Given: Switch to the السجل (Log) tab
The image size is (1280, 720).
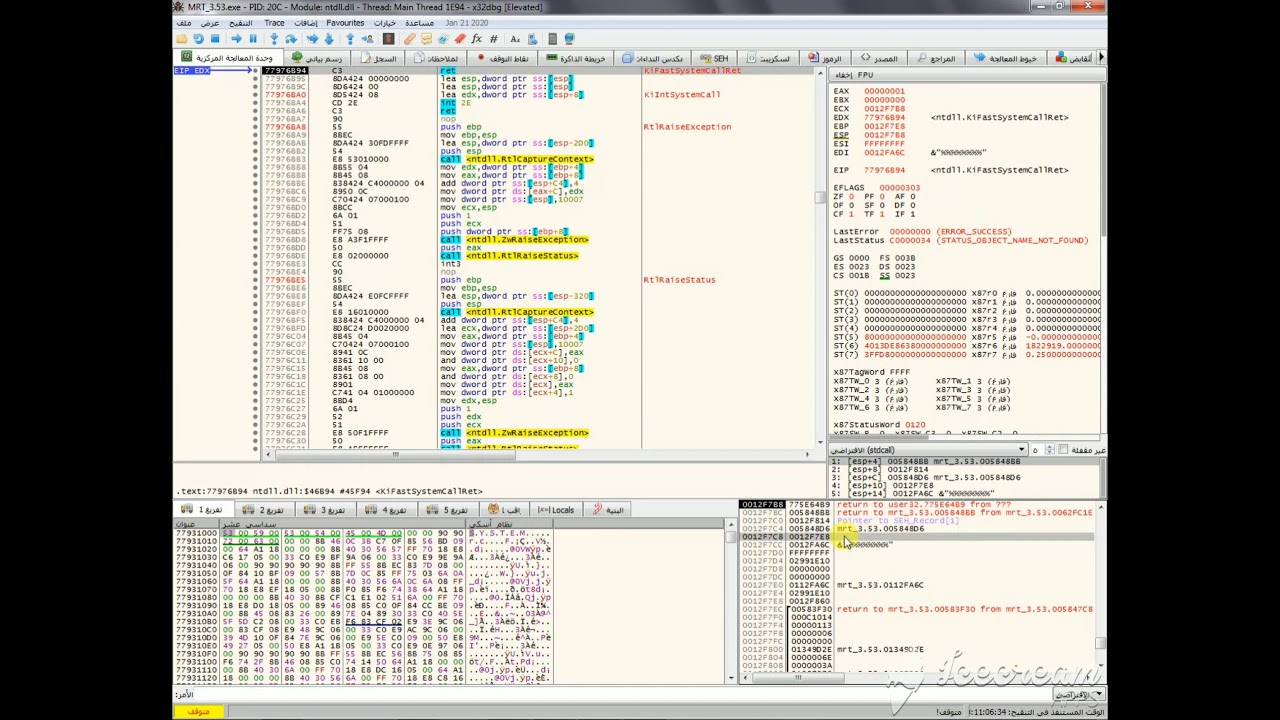Looking at the screenshot, I should pos(378,58).
